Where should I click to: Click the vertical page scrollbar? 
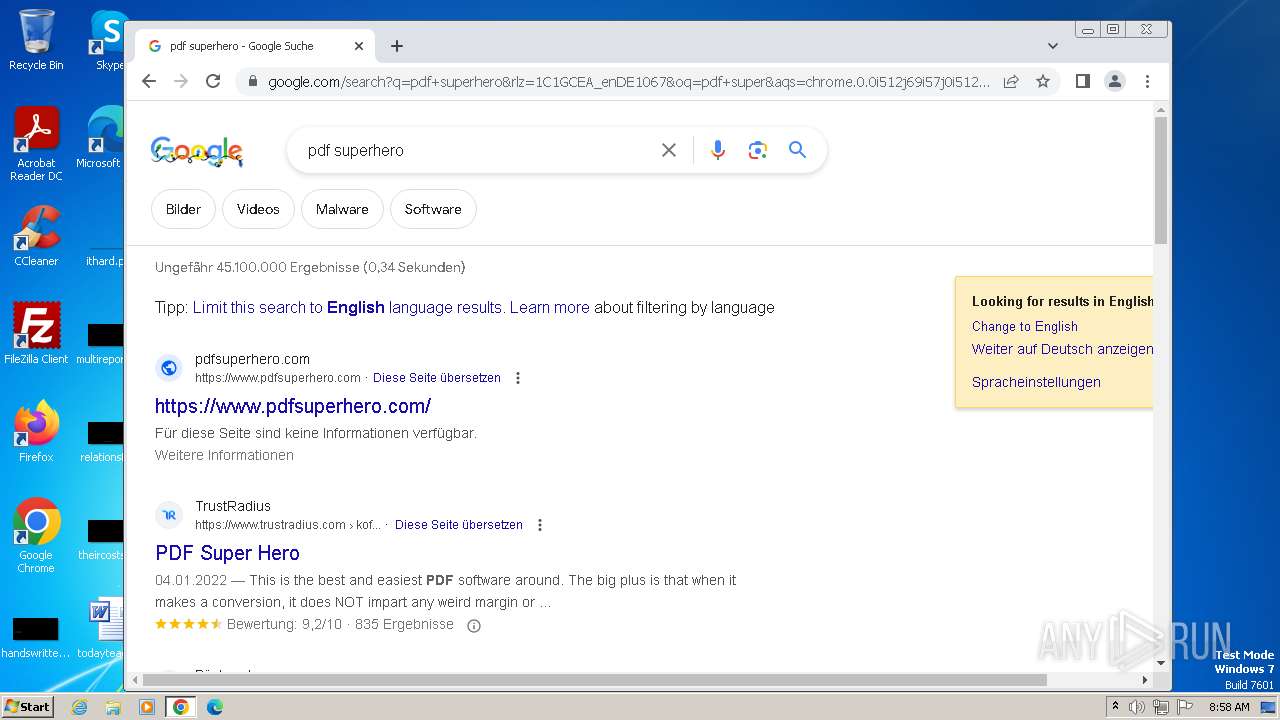tap(1161, 180)
